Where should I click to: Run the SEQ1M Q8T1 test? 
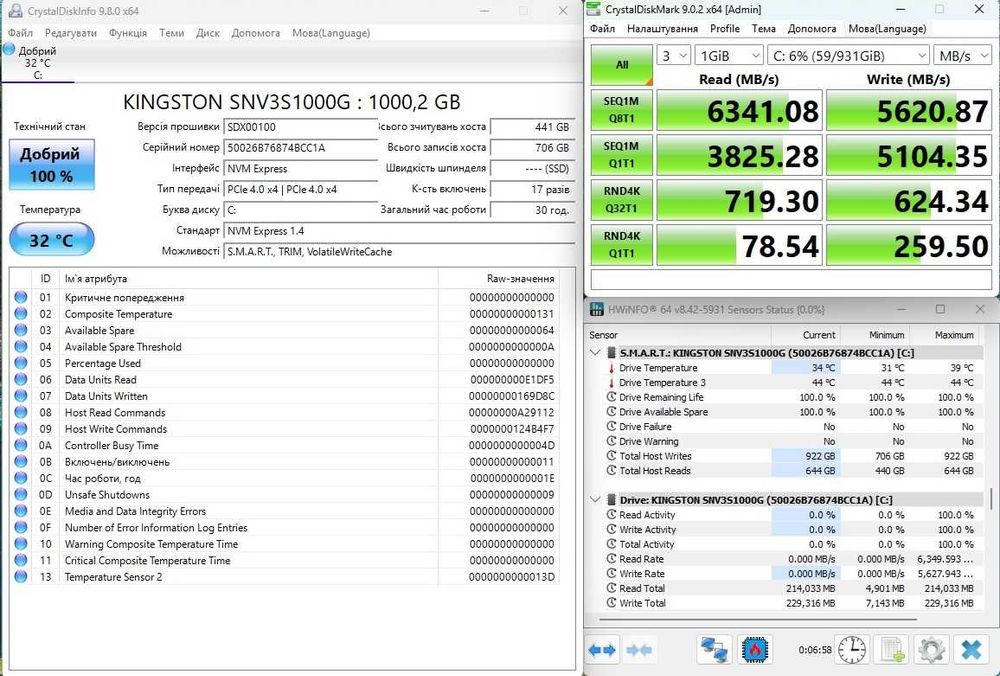[622, 110]
